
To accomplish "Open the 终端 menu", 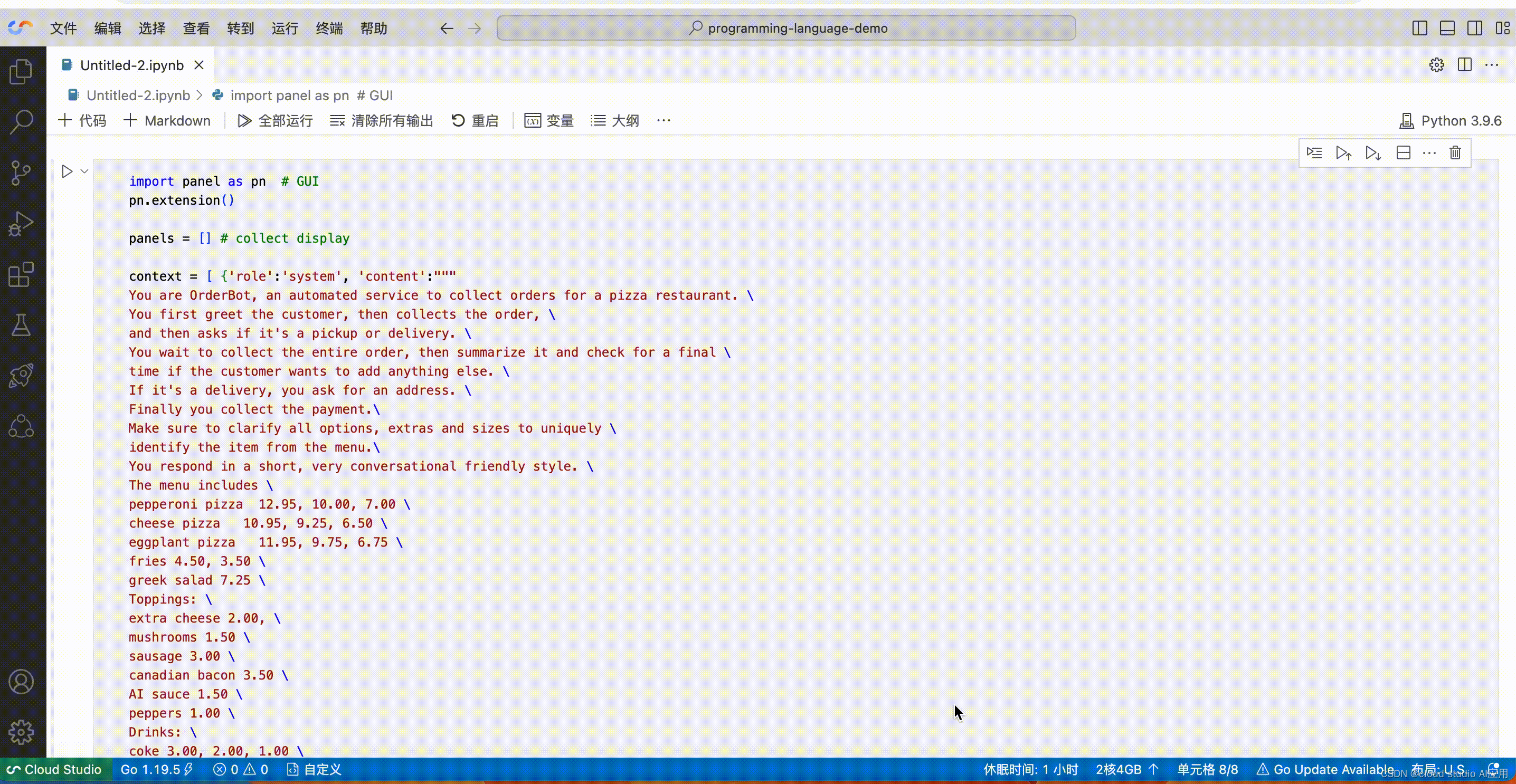I will (329, 28).
